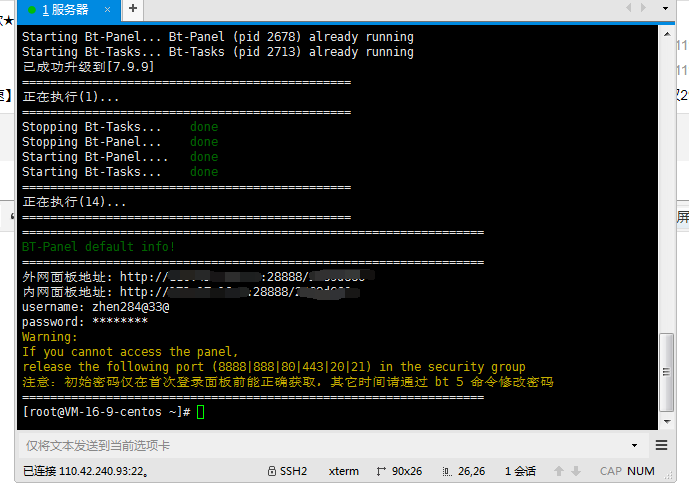Click the 'username: zhen284@33@' line
This screenshot has height=483, width=689.
pyautogui.click(x=96, y=307)
